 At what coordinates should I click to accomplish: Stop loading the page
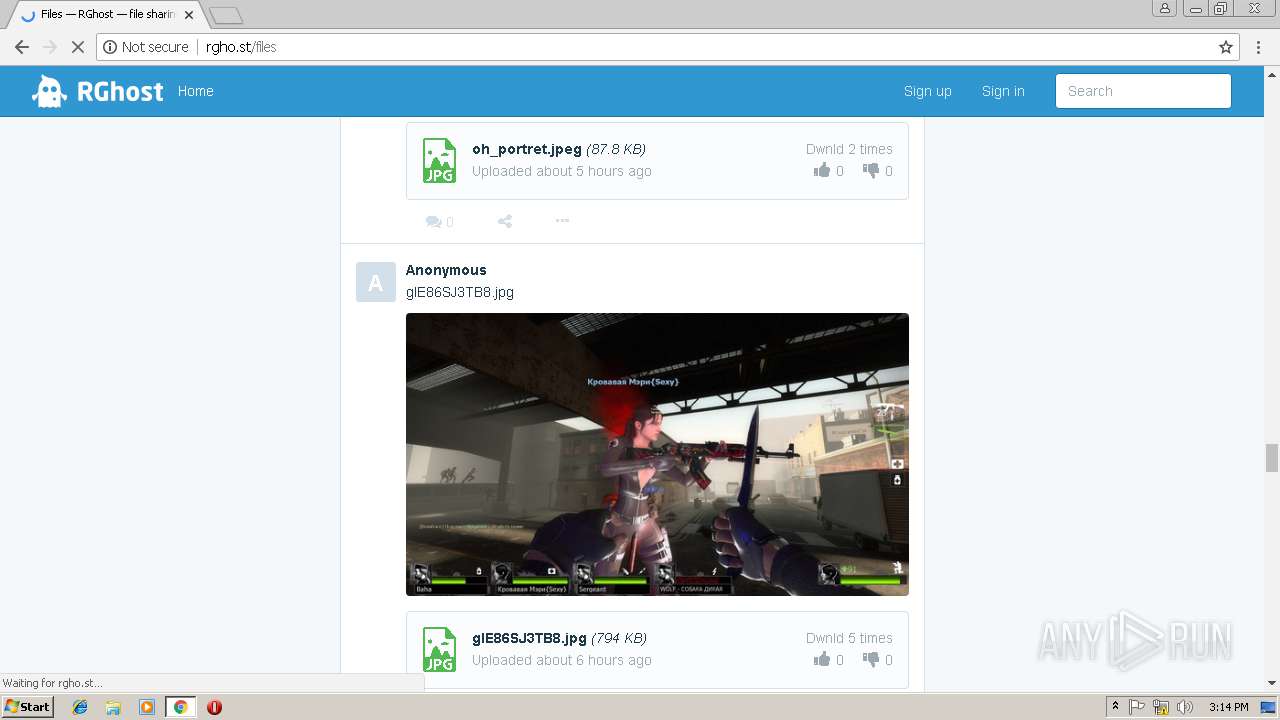point(77,47)
